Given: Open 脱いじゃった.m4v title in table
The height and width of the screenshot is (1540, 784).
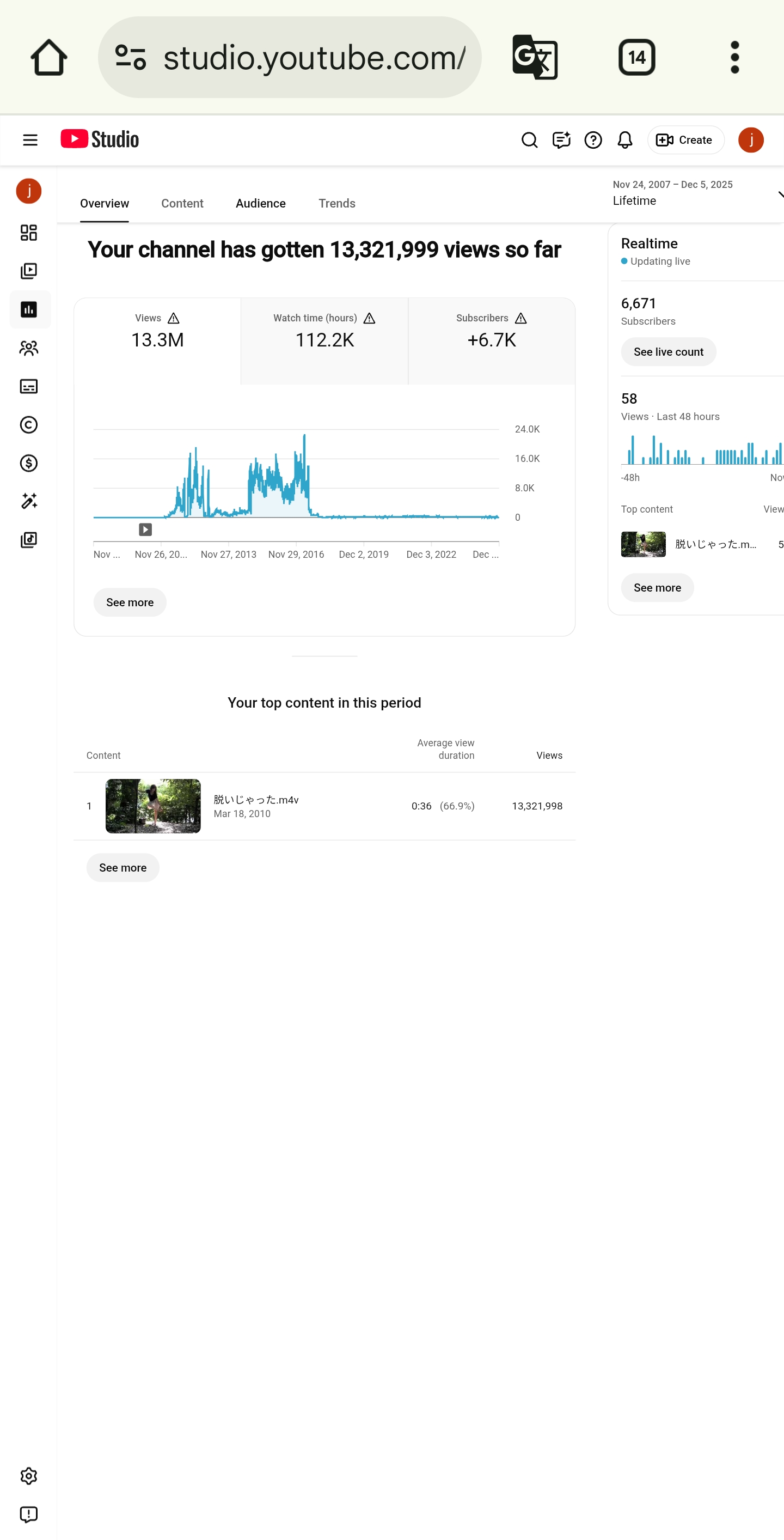Looking at the screenshot, I should click(x=256, y=799).
